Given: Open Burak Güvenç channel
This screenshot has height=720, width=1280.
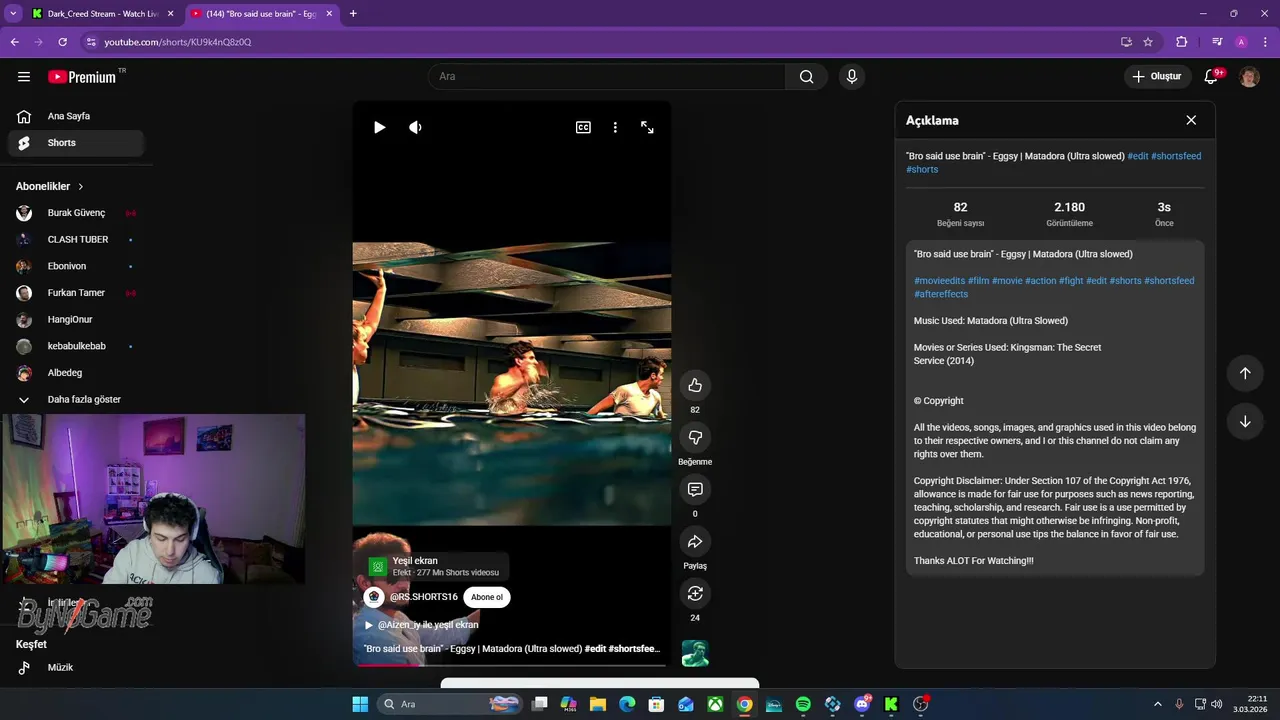Looking at the screenshot, I should point(76,213).
